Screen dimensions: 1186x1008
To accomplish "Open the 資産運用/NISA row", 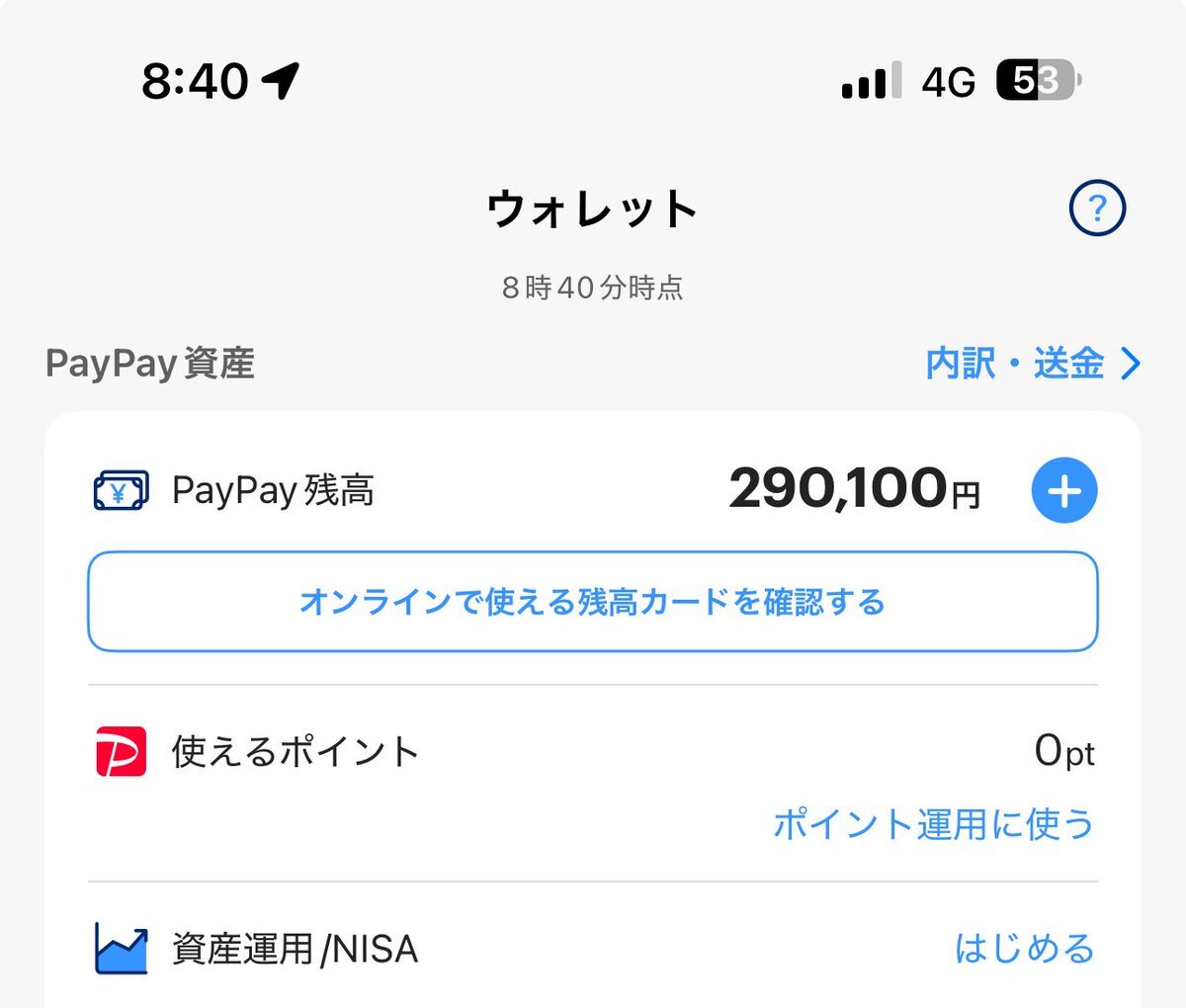I will point(593,947).
